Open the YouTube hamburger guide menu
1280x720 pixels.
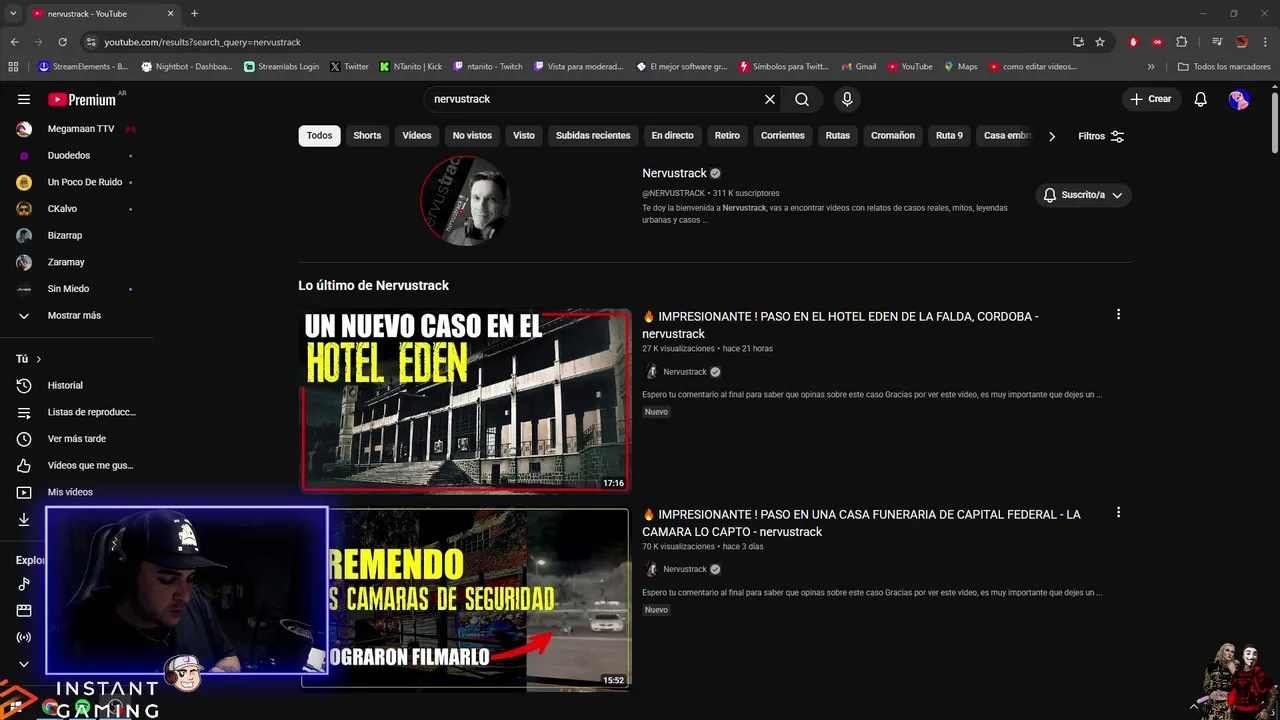click(x=24, y=99)
